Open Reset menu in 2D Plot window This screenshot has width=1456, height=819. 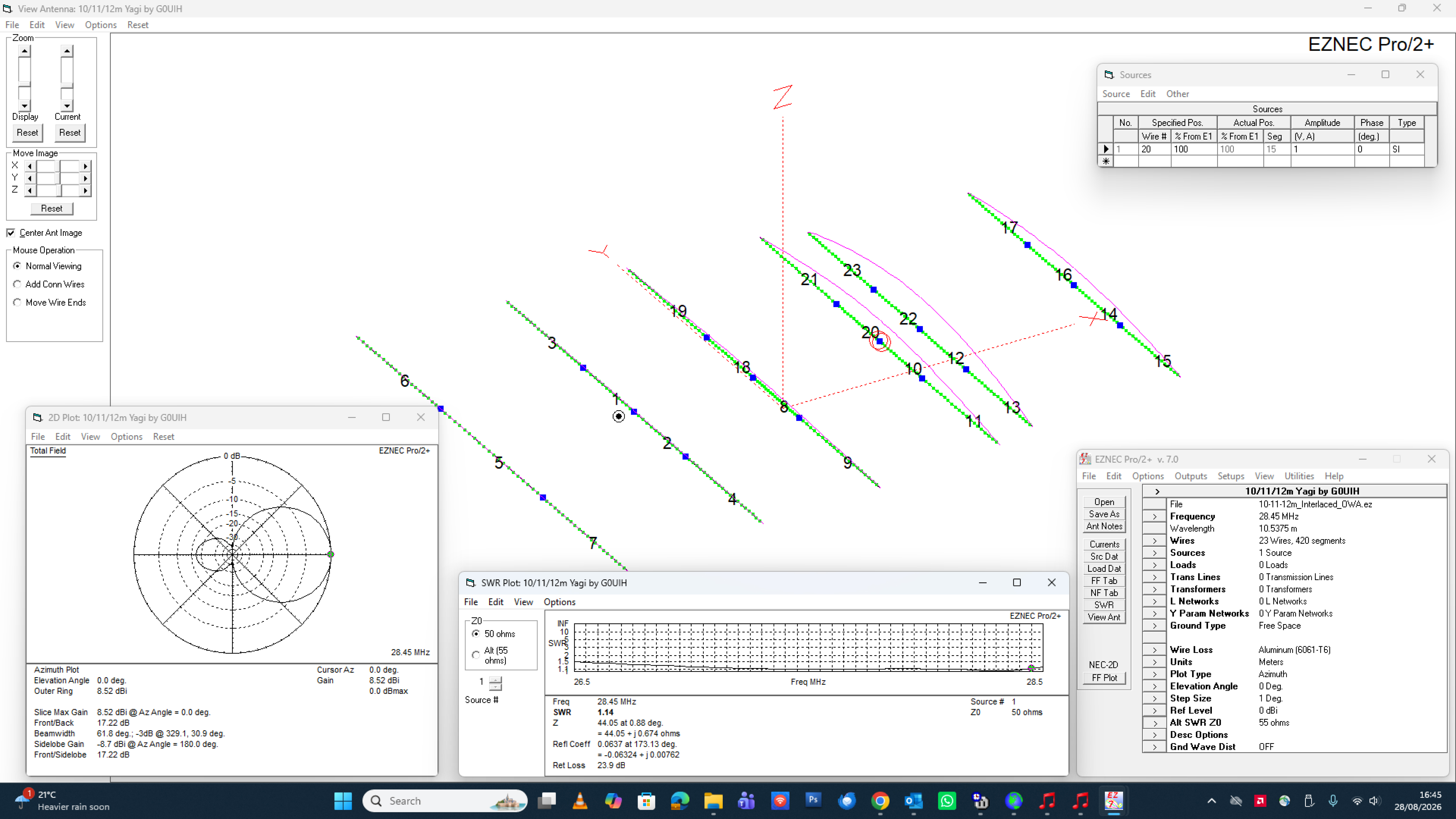163,436
